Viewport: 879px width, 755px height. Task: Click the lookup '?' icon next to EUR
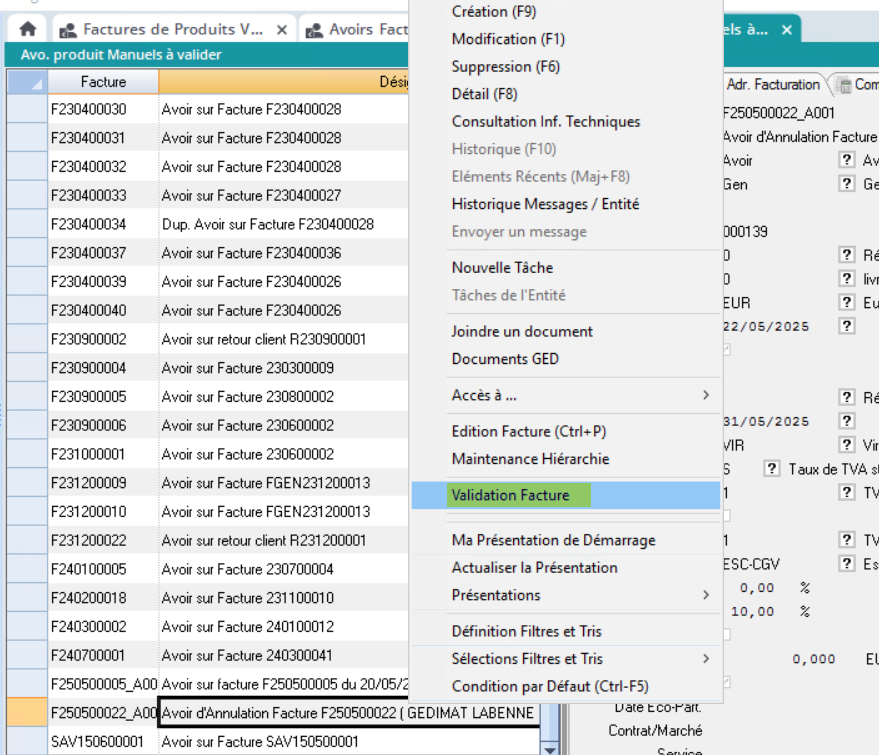click(847, 302)
